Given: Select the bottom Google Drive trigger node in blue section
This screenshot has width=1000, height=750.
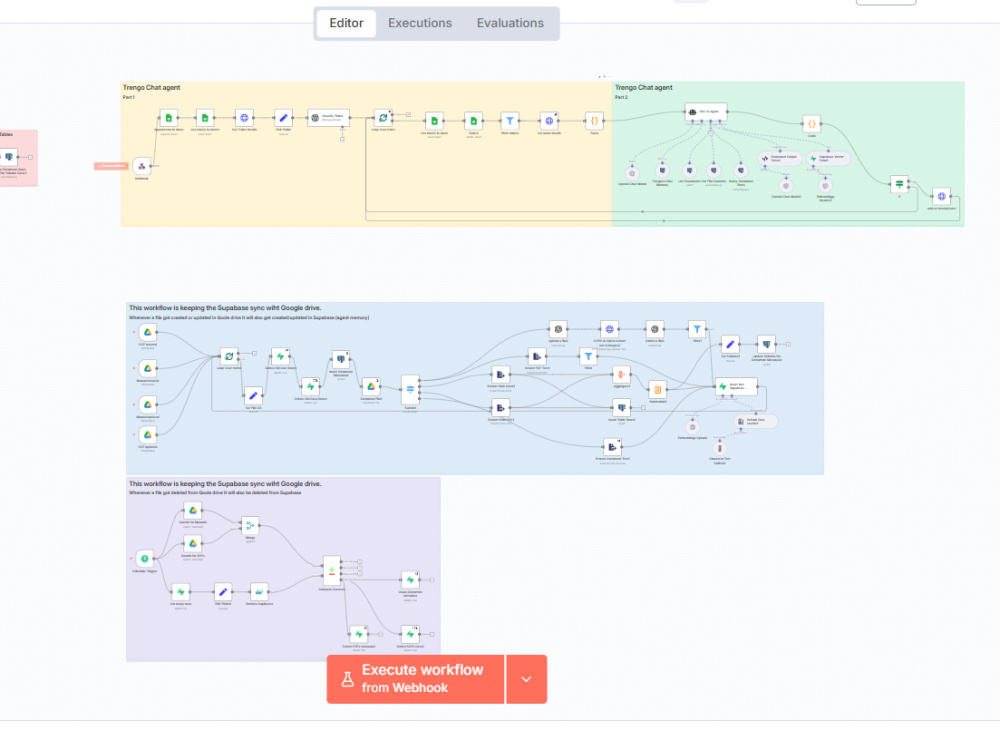Looking at the screenshot, I should click(147, 435).
